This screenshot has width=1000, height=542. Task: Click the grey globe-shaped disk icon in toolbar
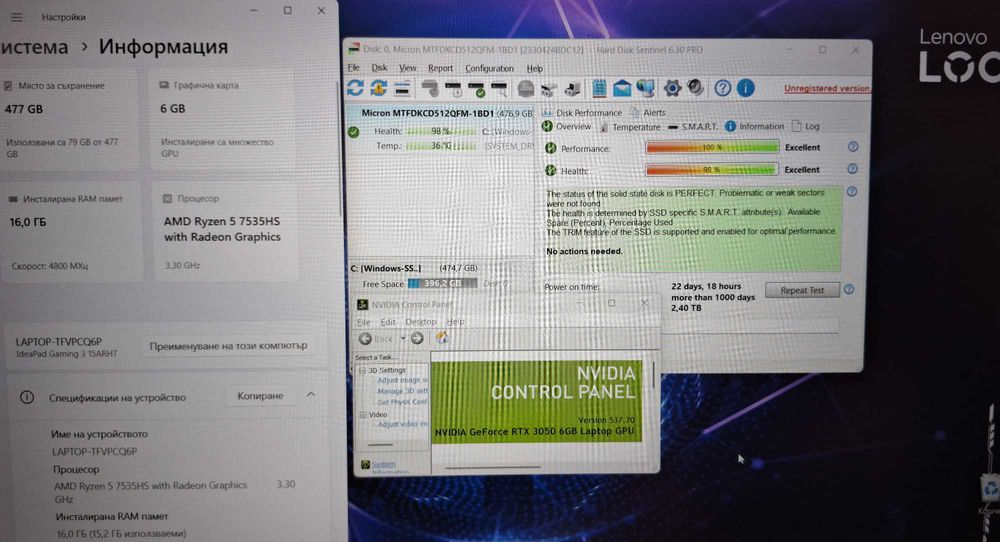pyautogui.click(x=526, y=89)
